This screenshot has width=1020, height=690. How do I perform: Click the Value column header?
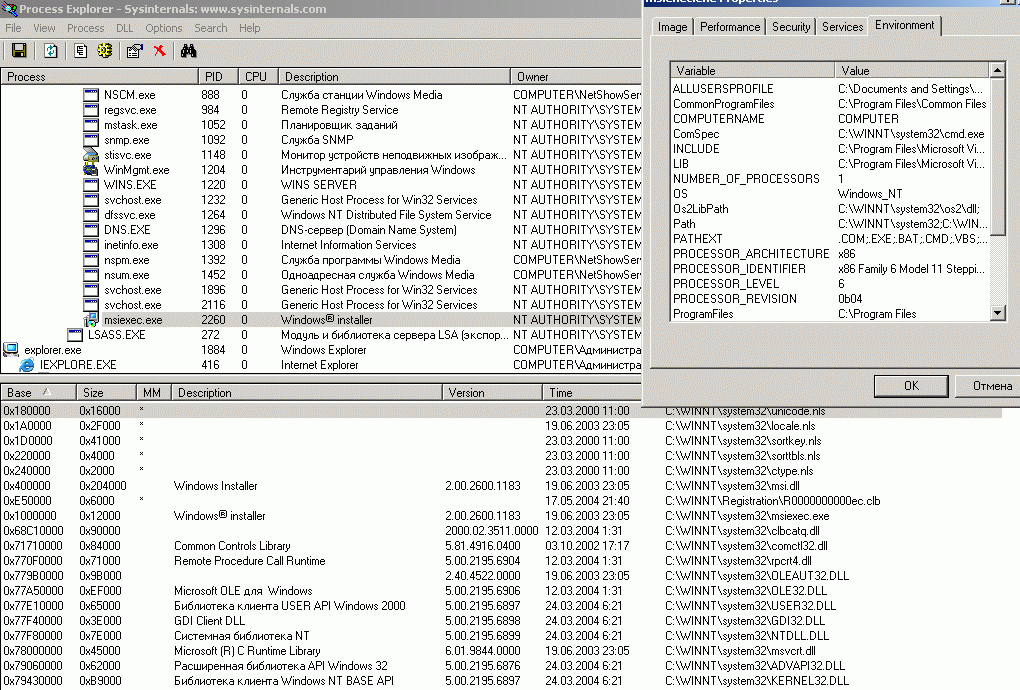click(911, 70)
